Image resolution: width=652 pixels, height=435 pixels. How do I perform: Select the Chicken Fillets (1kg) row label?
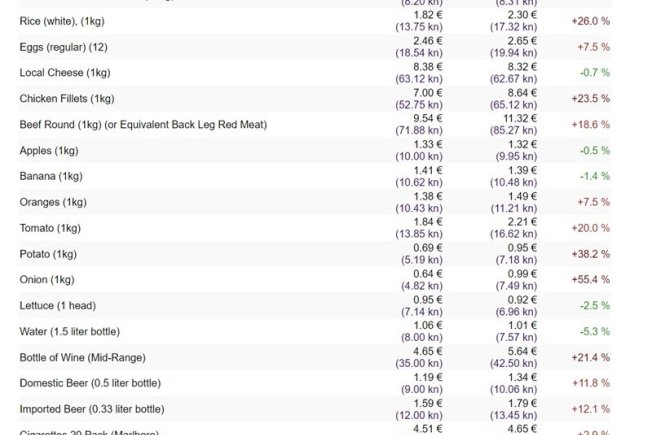(x=68, y=99)
